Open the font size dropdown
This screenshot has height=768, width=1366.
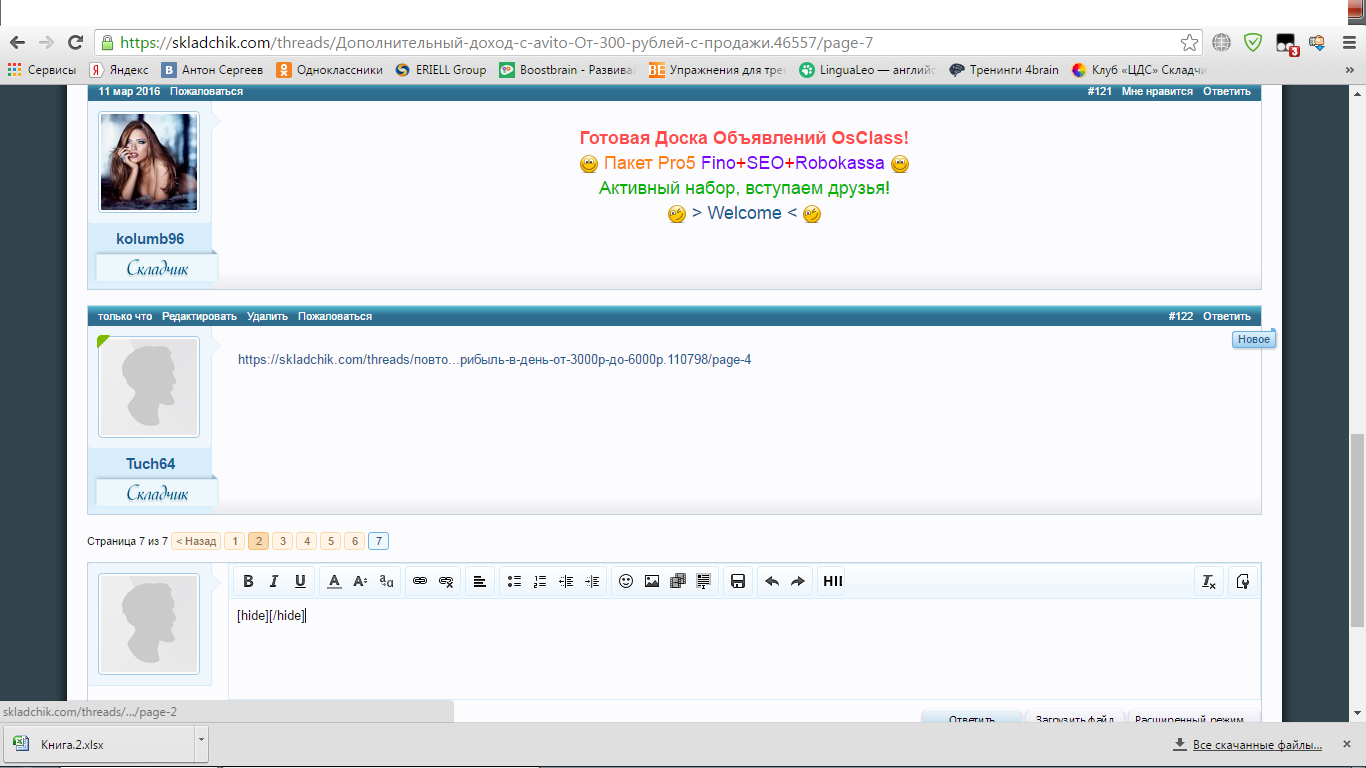click(x=361, y=581)
